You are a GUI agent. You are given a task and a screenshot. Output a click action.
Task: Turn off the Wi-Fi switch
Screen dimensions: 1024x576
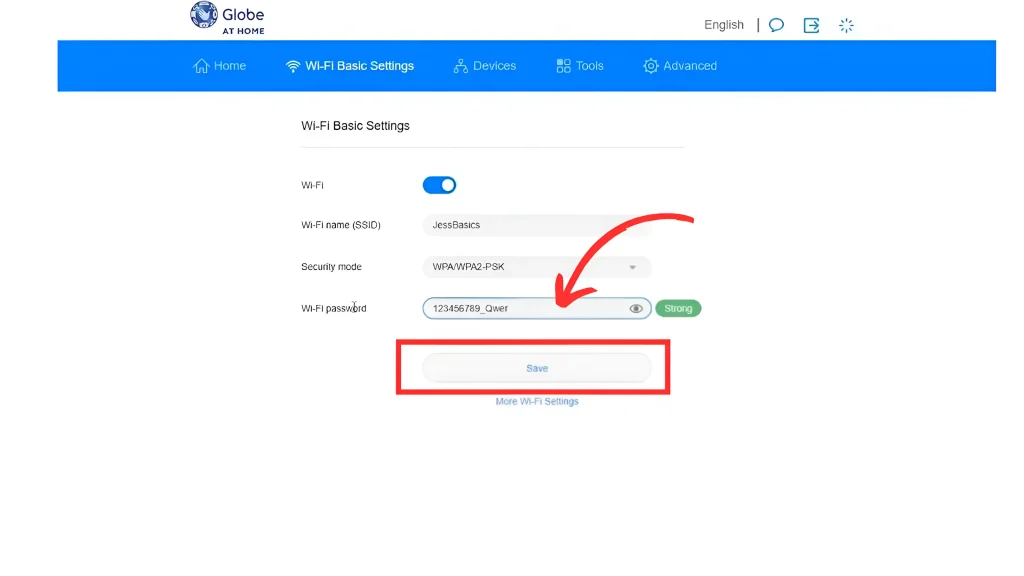439,185
